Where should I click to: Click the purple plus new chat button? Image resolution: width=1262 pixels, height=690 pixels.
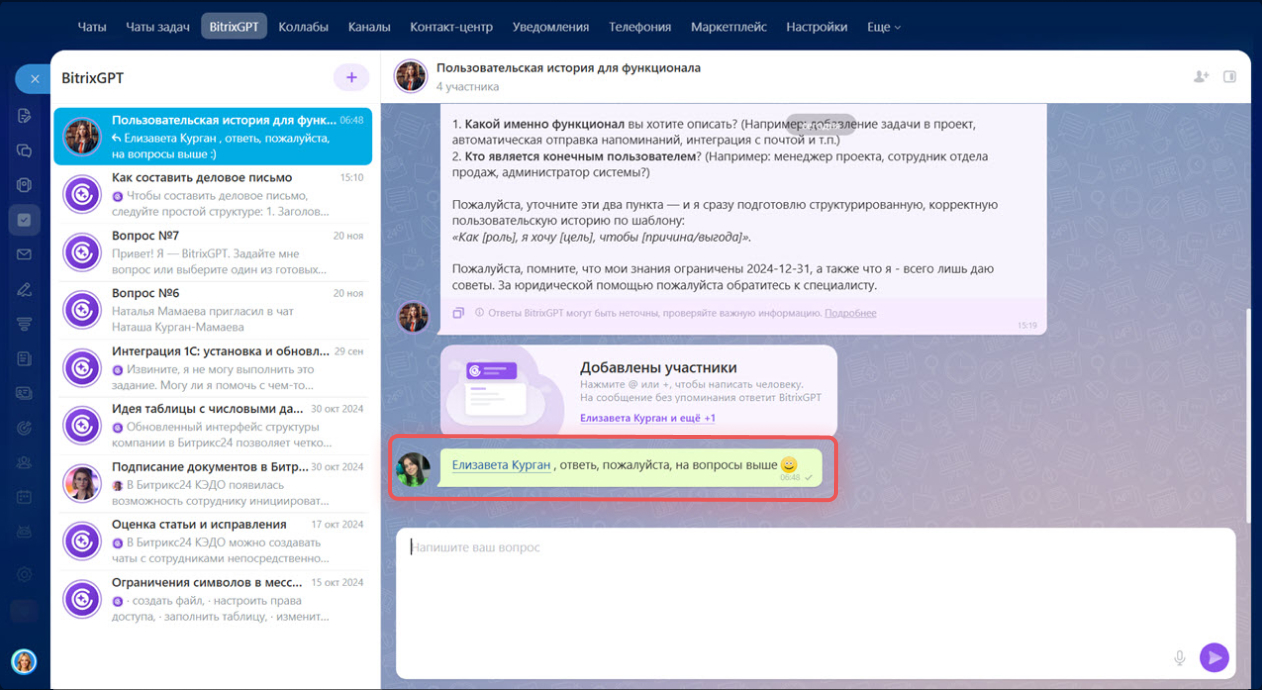(x=350, y=77)
